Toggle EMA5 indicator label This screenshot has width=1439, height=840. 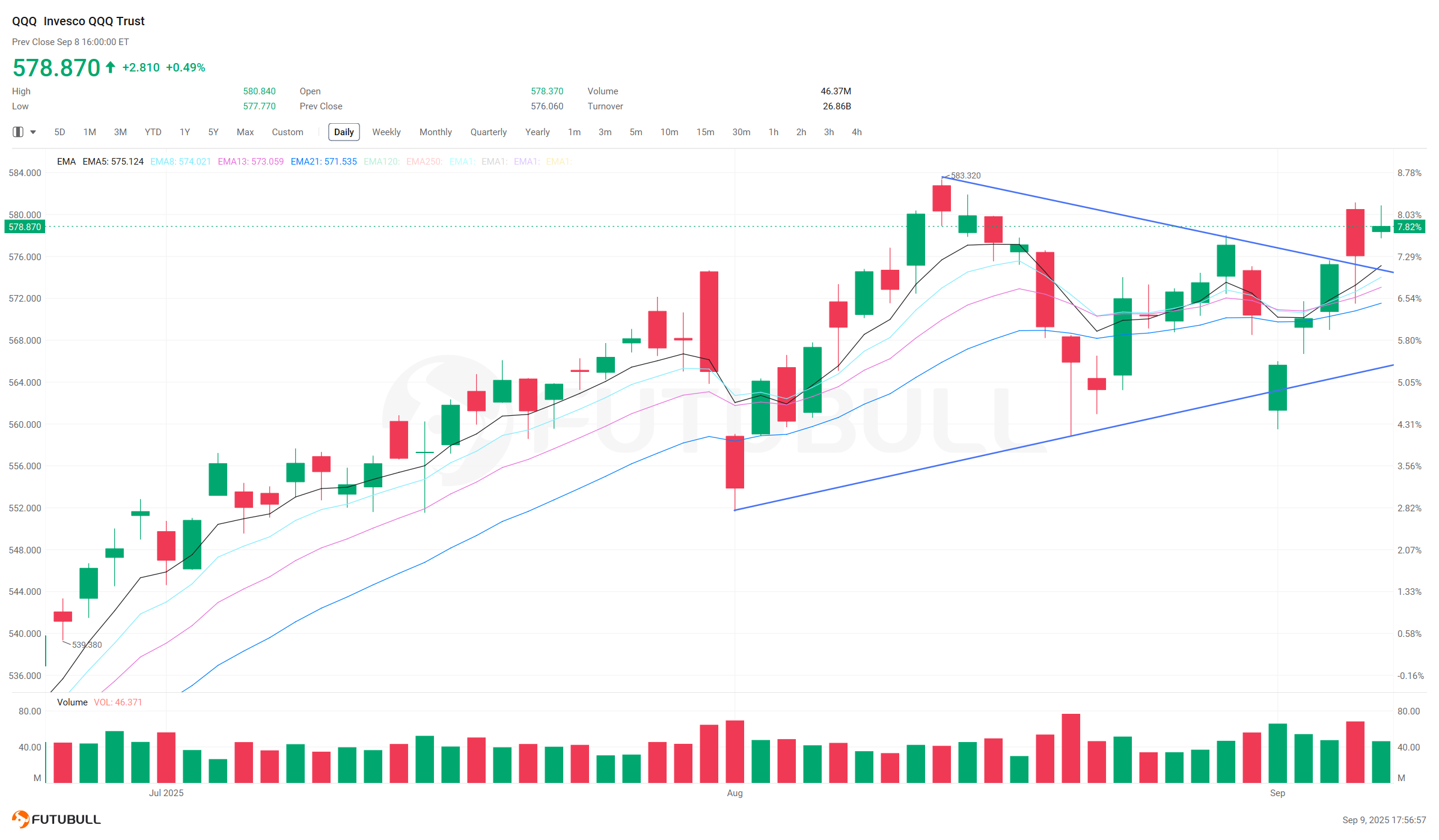pyautogui.click(x=113, y=162)
